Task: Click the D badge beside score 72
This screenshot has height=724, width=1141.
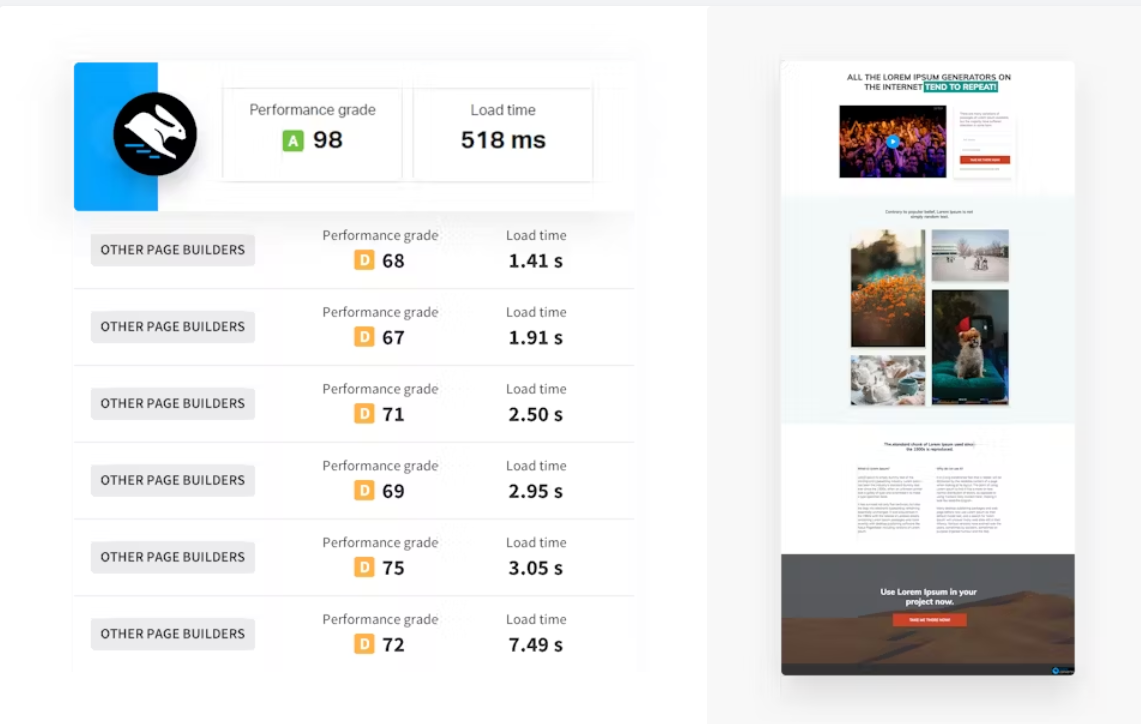Action: tap(364, 645)
